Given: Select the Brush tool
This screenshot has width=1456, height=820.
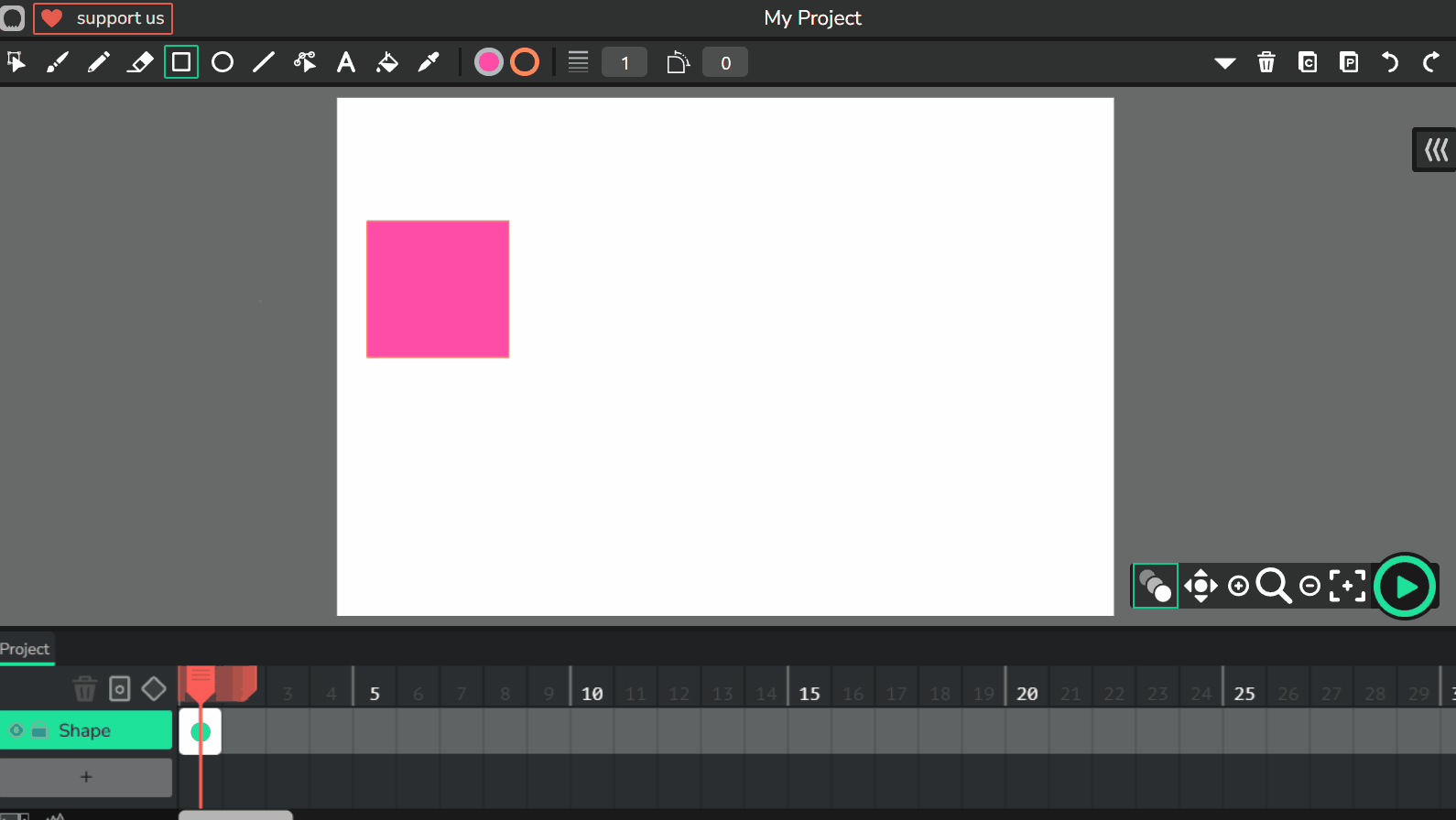Looking at the screenshot, I should tap(58, 62).
